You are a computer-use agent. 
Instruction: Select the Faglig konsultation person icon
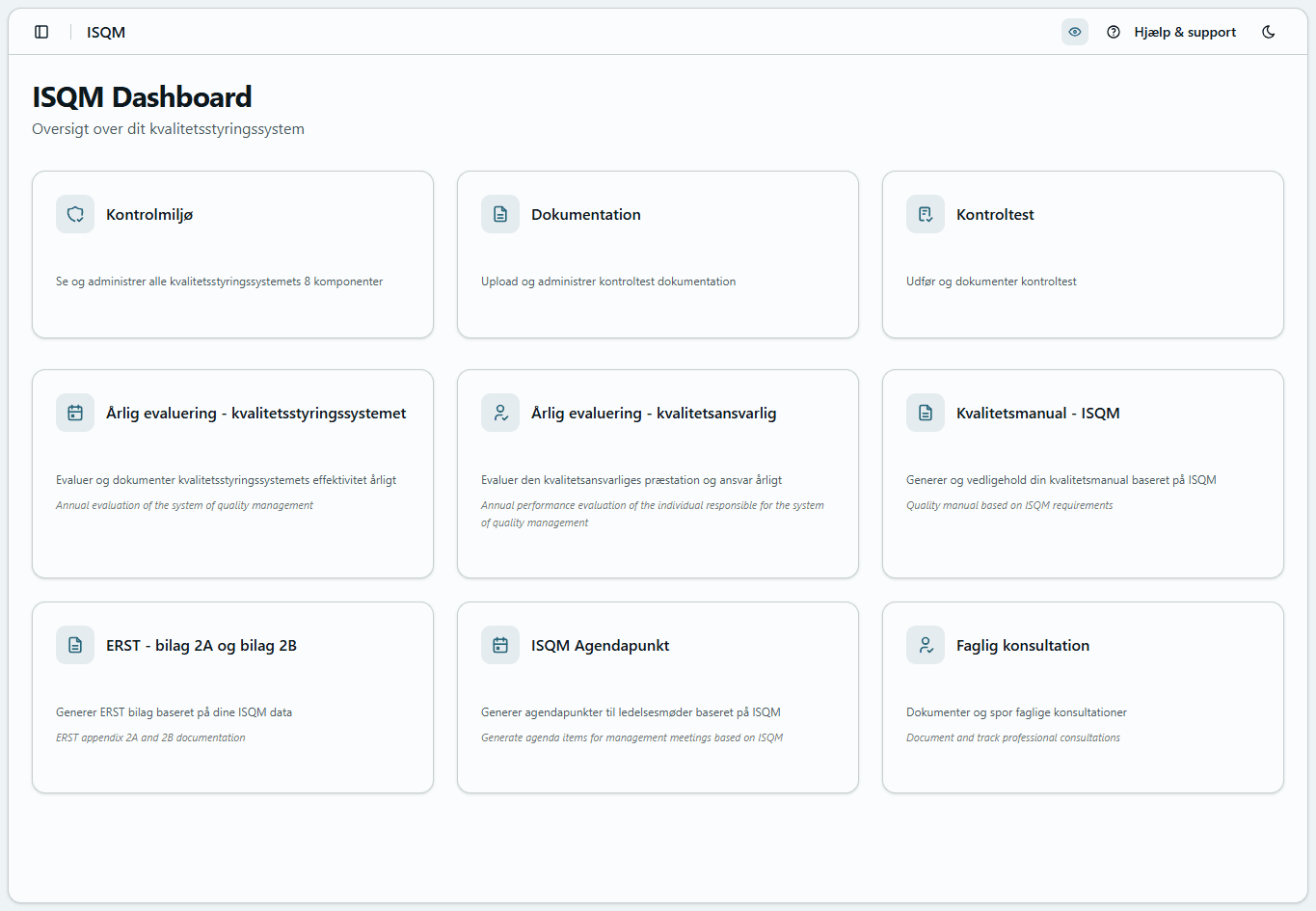(x=925, y=644)
